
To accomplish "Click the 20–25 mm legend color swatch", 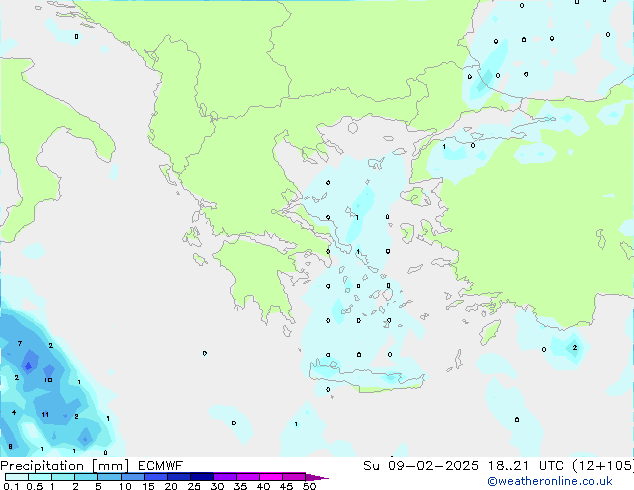I will point(178,477).
